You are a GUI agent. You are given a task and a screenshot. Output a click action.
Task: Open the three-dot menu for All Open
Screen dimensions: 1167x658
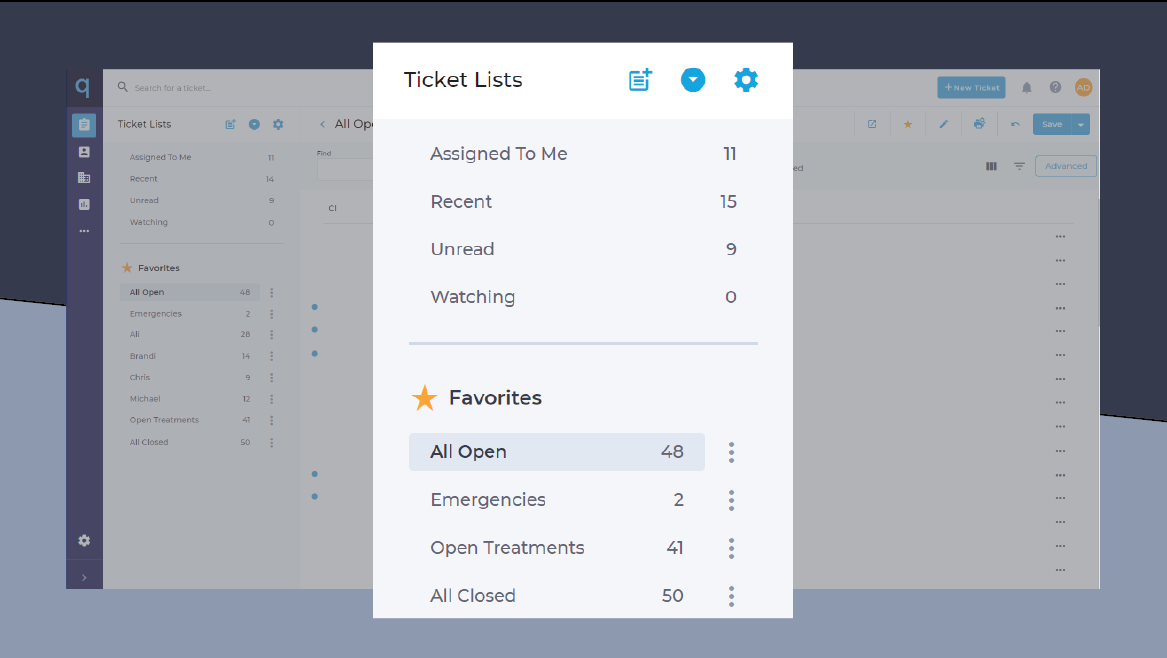pos(732,452)
